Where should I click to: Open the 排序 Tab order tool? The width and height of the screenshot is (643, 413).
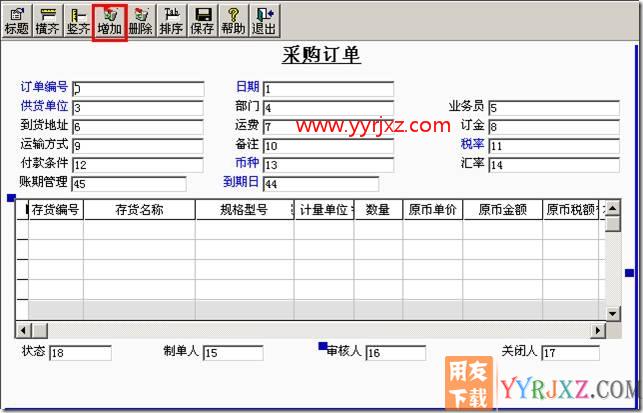[x=171, y=21]
